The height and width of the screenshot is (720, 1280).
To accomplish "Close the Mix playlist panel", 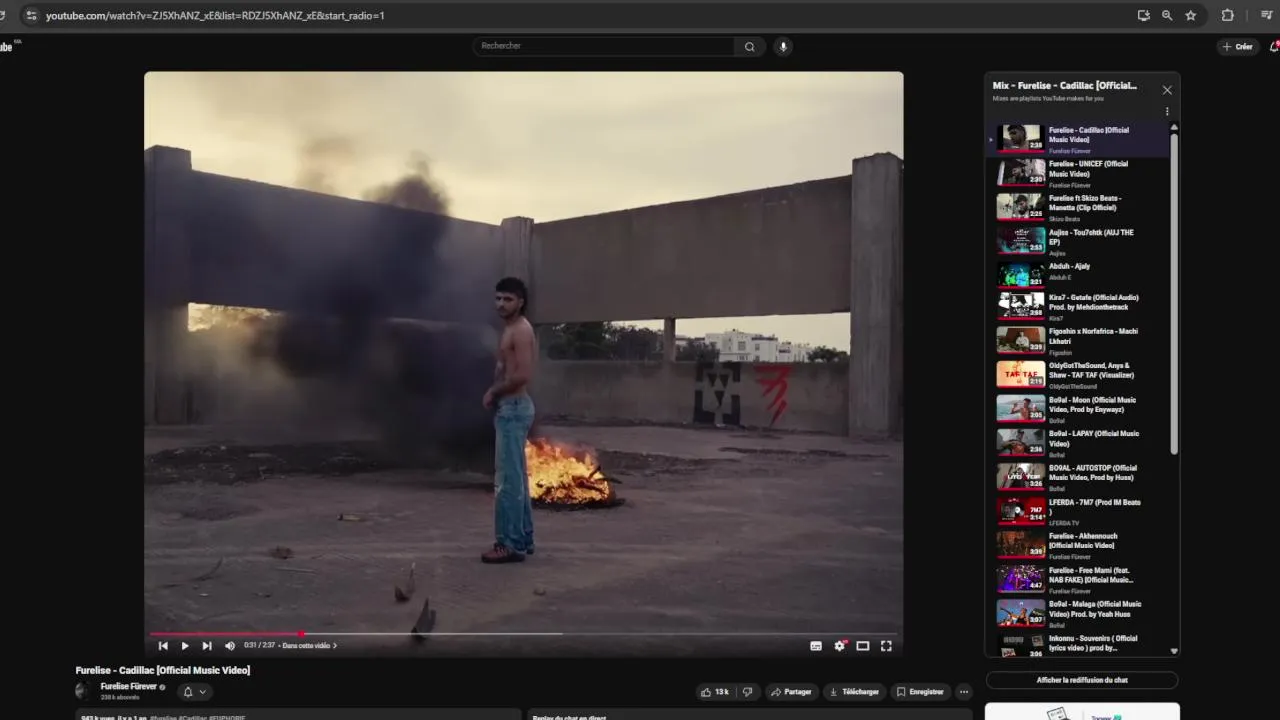I will click(1167, 90).
